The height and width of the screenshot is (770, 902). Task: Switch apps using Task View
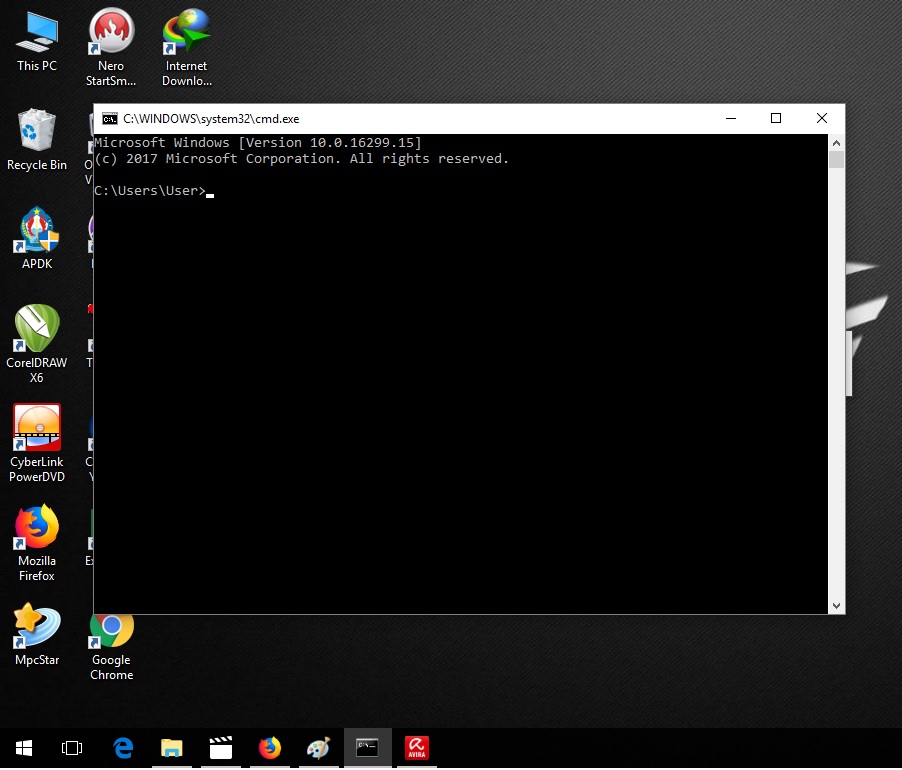[x=71, y=747]
